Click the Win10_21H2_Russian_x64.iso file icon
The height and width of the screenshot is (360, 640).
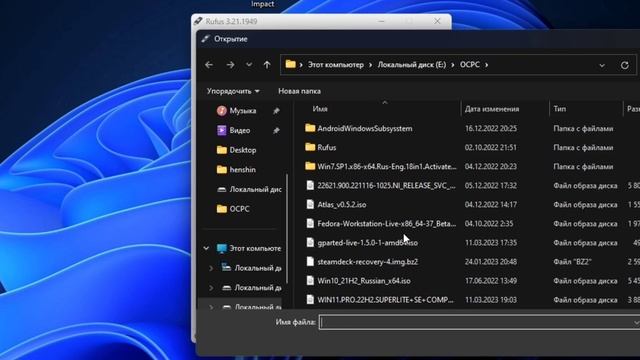tap(310, 281)
